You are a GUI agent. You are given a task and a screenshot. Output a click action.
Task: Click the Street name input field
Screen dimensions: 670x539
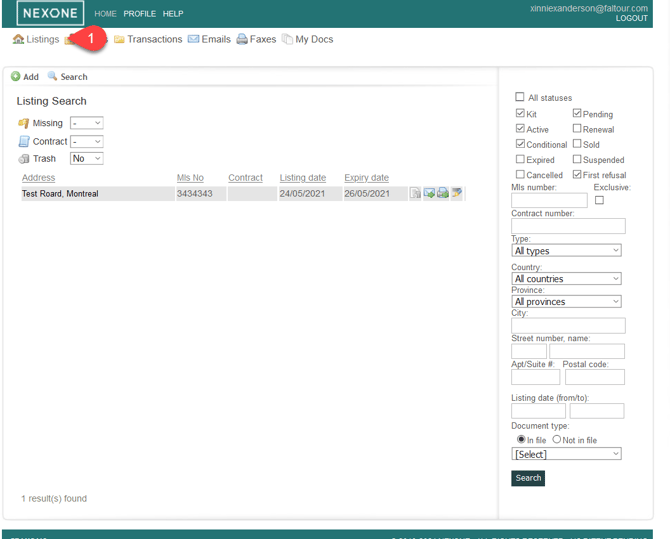[587, 351]
